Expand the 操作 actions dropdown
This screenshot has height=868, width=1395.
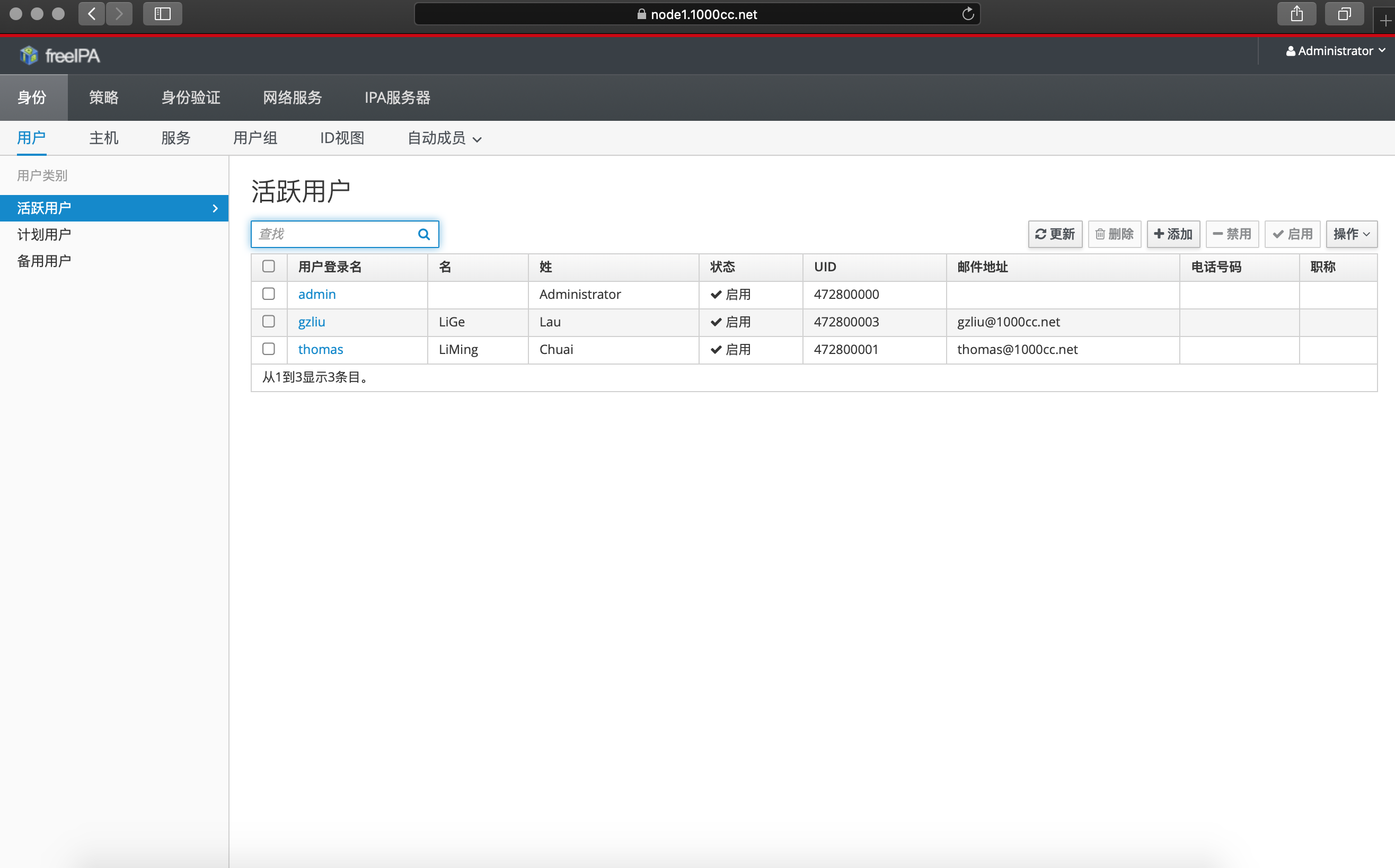[1351, 234]
